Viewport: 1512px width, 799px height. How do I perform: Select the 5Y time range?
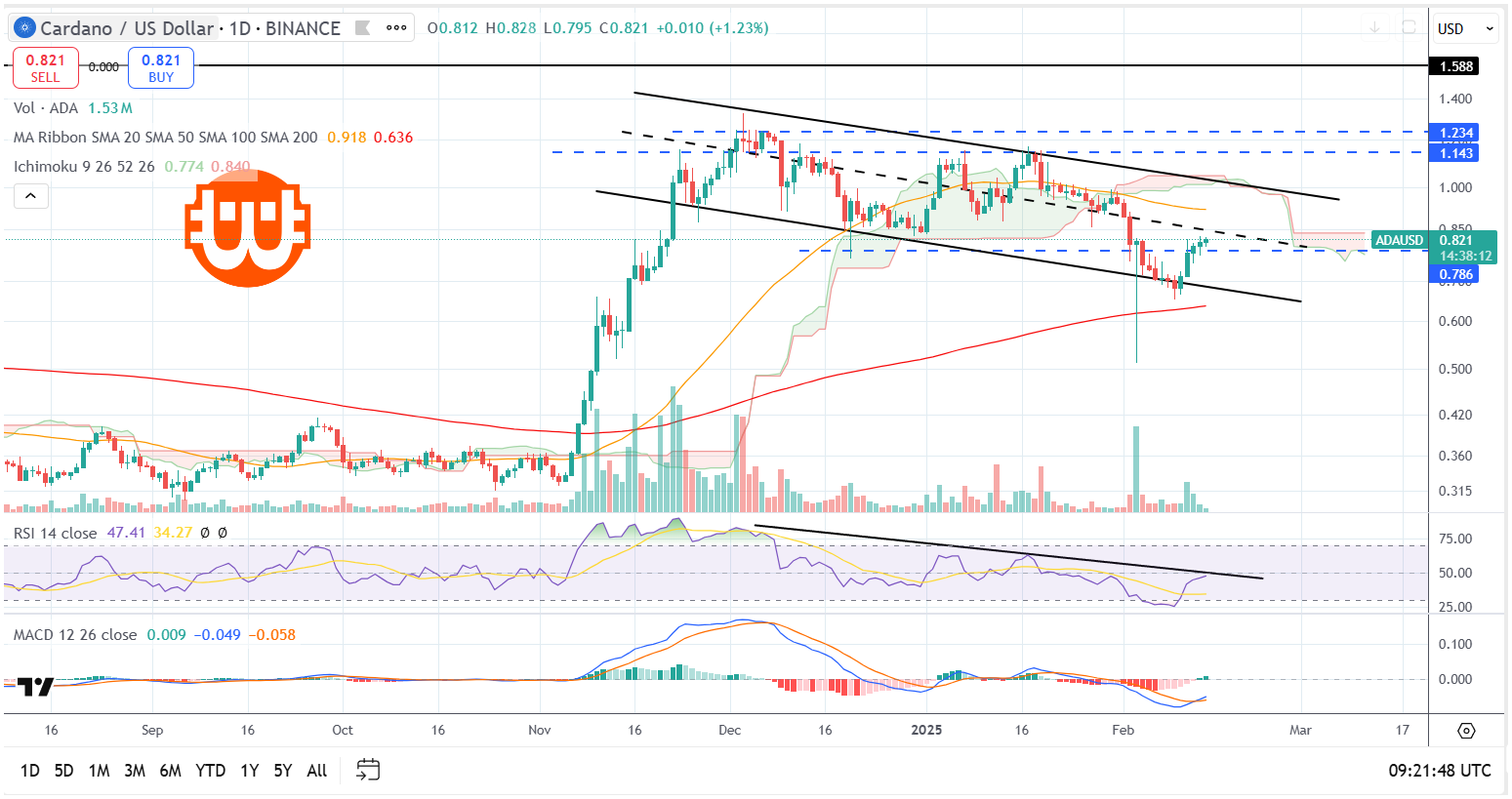[x=282, y=770]
